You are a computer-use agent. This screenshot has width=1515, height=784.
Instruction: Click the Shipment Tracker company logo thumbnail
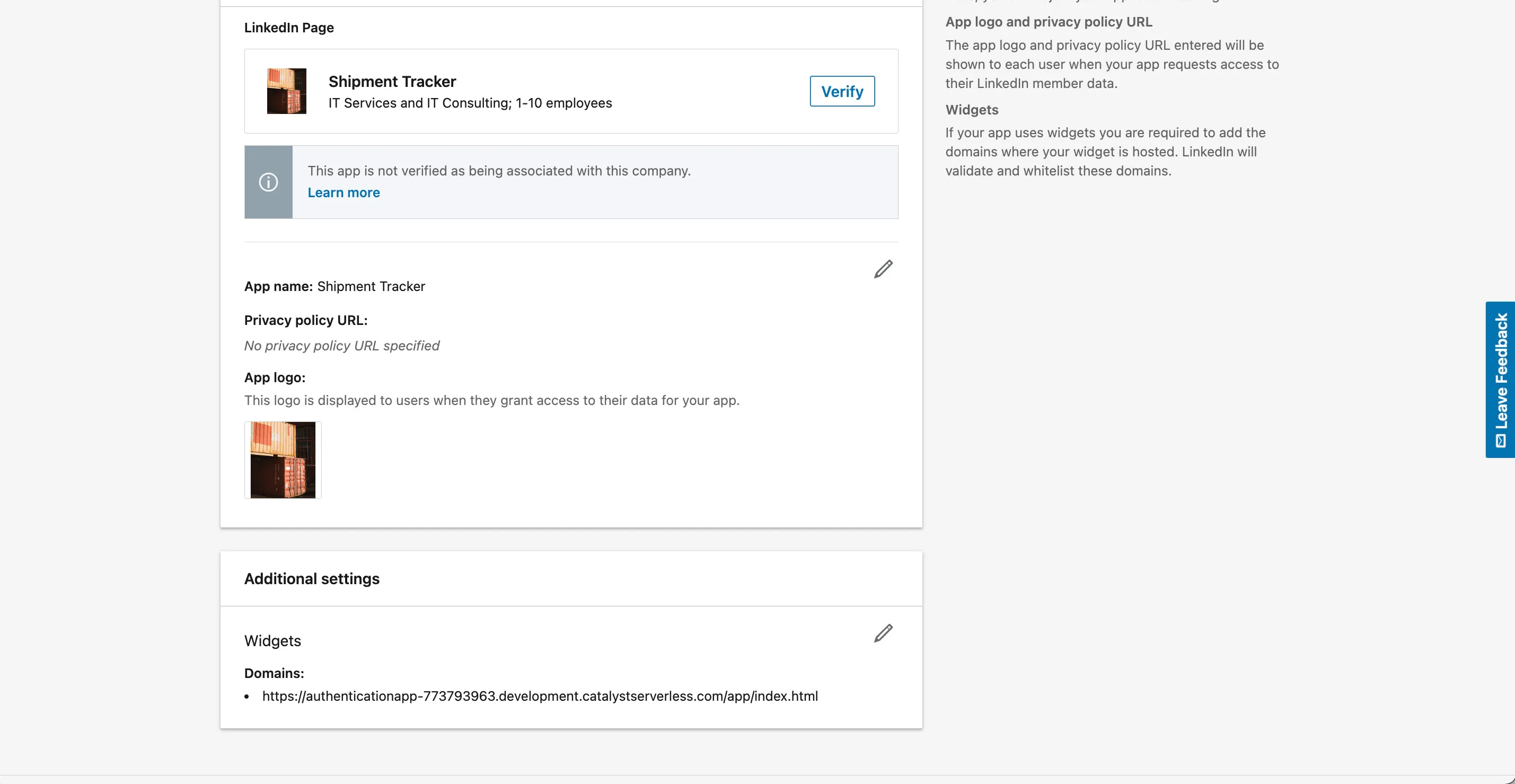coord(286,91)
